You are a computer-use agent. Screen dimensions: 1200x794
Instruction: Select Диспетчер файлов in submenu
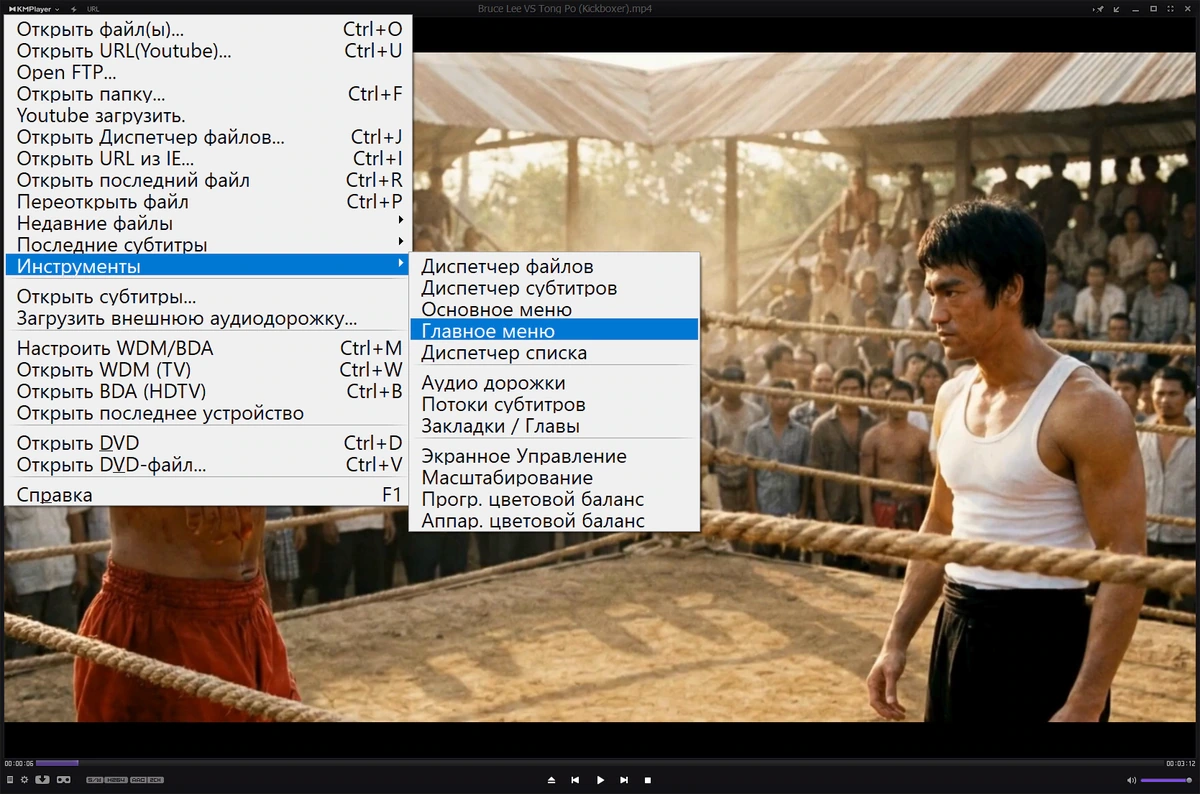tap(554, 267)
